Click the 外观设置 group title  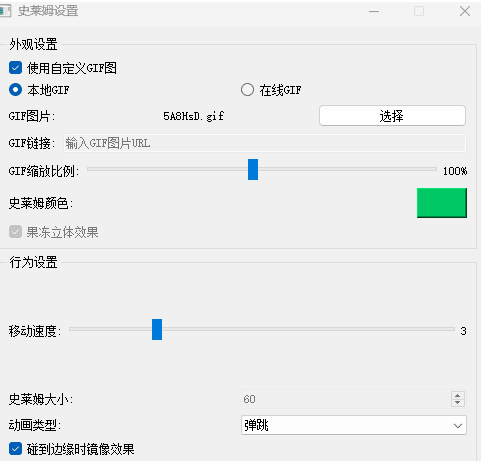click(33, 44)
